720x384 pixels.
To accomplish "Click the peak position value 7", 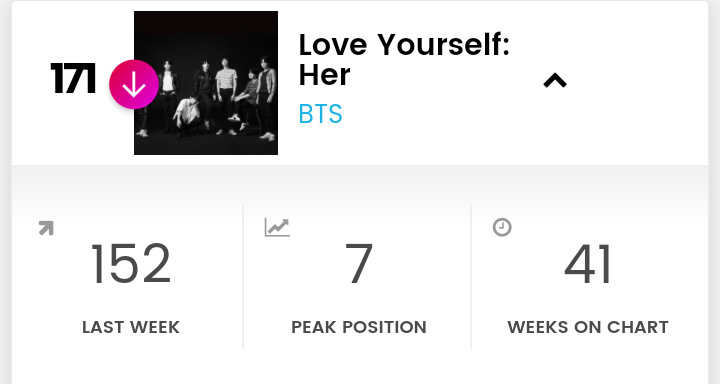I will pyautogui.click(x=359, y=264).
